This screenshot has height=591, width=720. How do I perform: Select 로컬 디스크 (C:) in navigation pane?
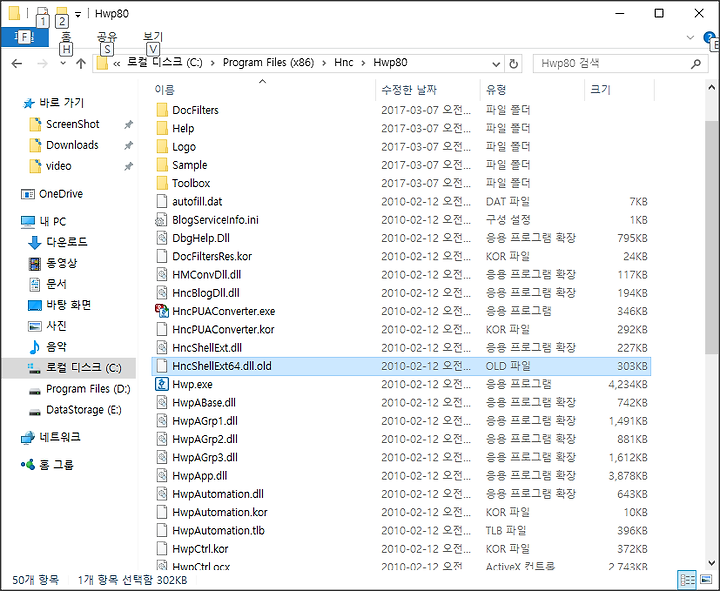(x=84, y=368)
